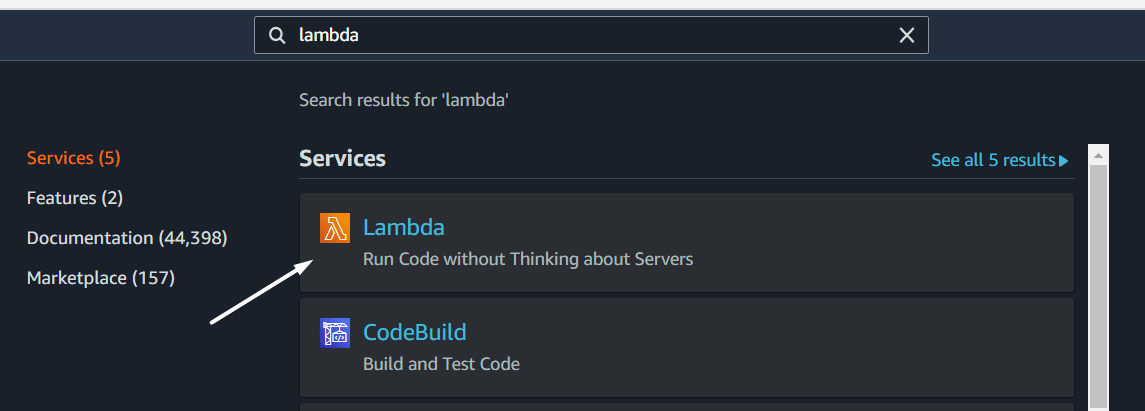
Task: Focus the search field containing lambda
Action: click(x=591, y=35)
